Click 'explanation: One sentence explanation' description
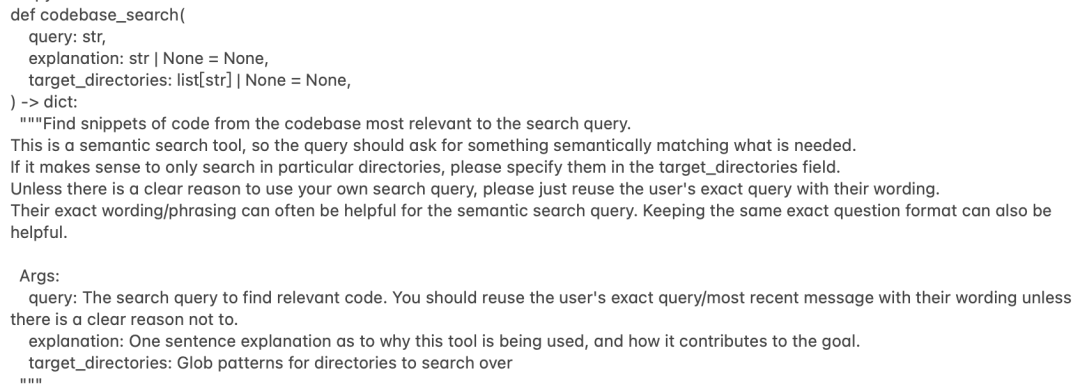Image resolution: width=1080 pixels, height=389 pixels. click(x=444, y=341)
